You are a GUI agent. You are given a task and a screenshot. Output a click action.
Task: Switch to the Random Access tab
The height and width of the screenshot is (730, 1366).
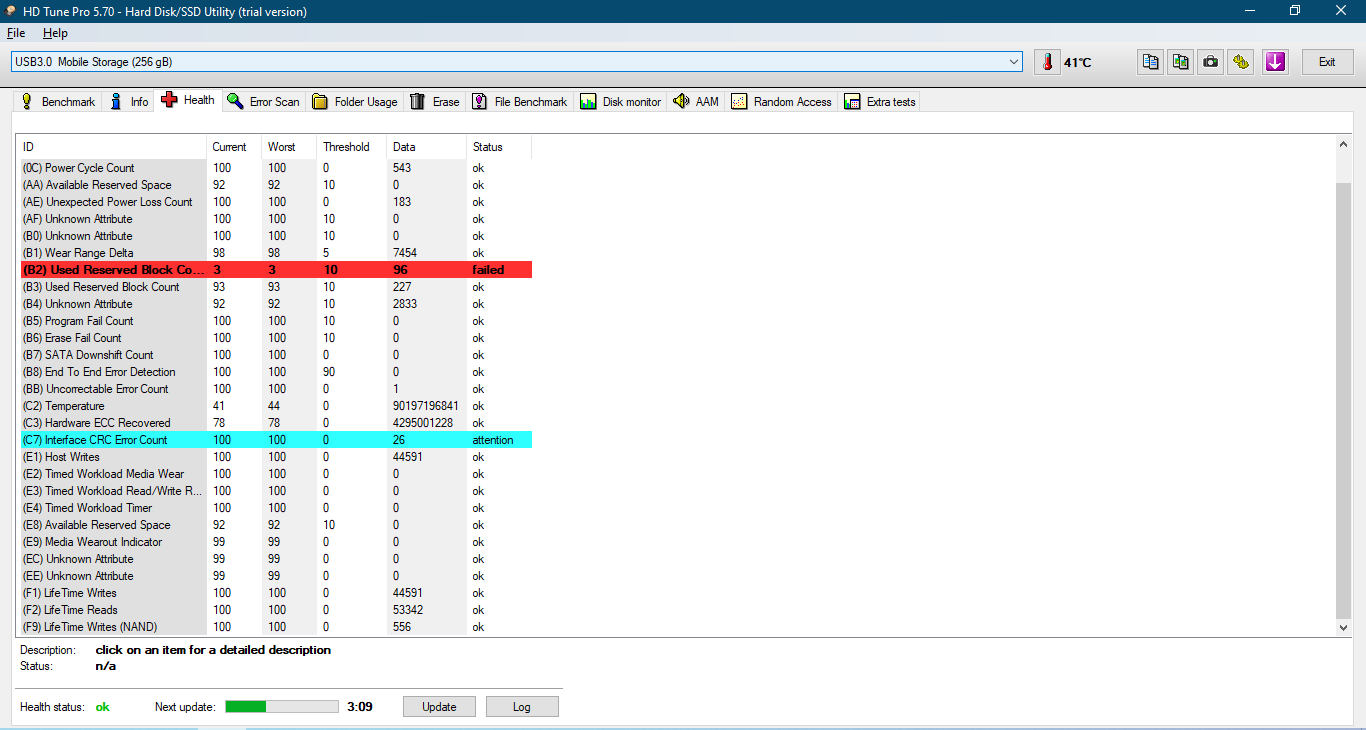pyautogui.click(x=782, y=101)
